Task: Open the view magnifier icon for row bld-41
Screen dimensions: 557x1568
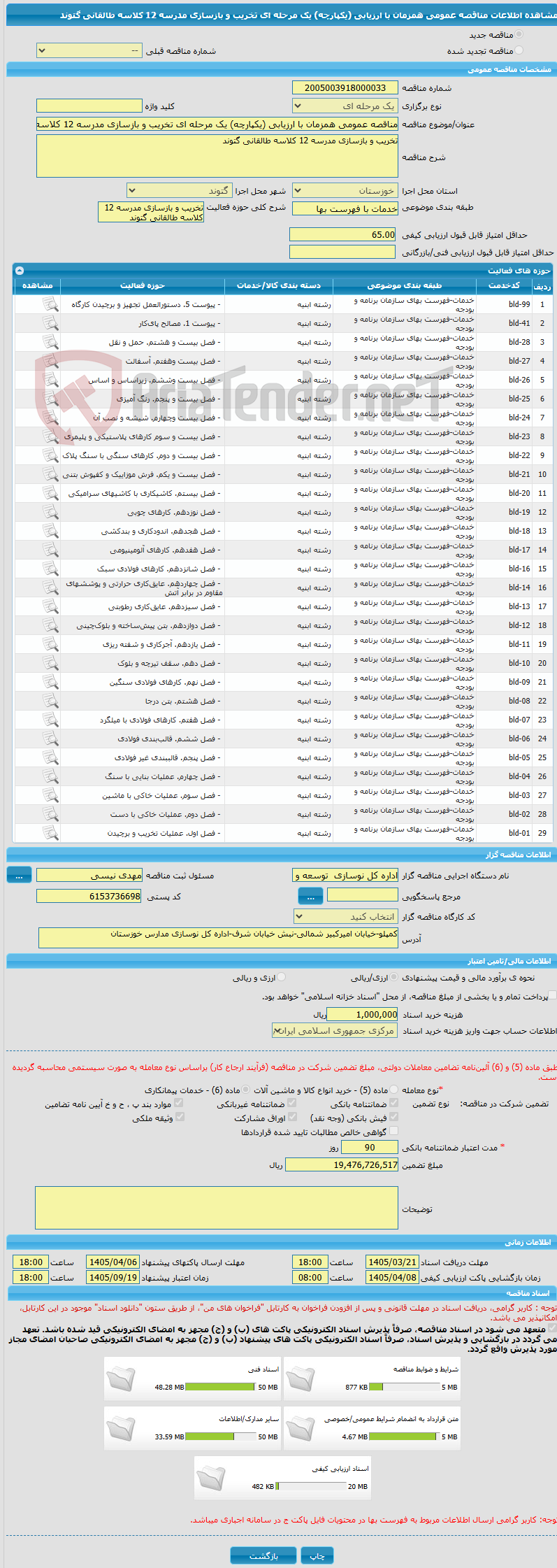Action: (x=50, y=323)
